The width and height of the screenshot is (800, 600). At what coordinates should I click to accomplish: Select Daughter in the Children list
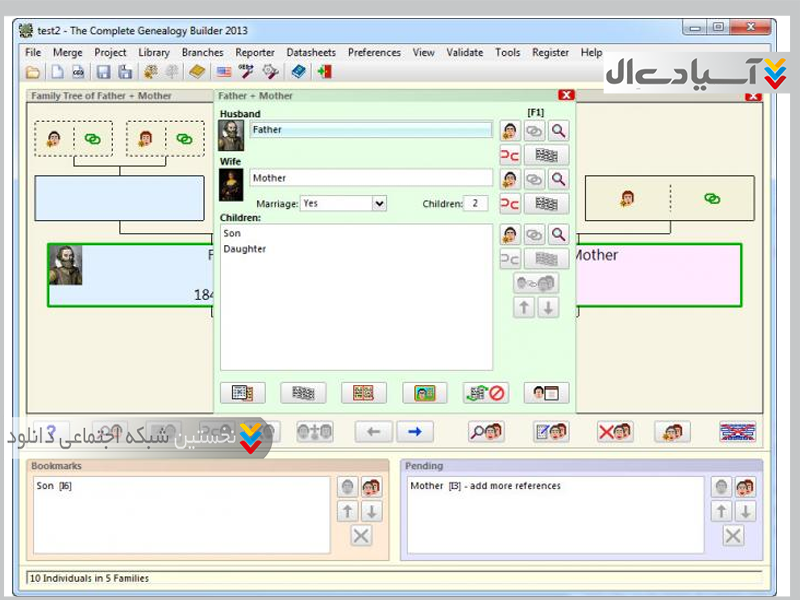tap(245, 249)
